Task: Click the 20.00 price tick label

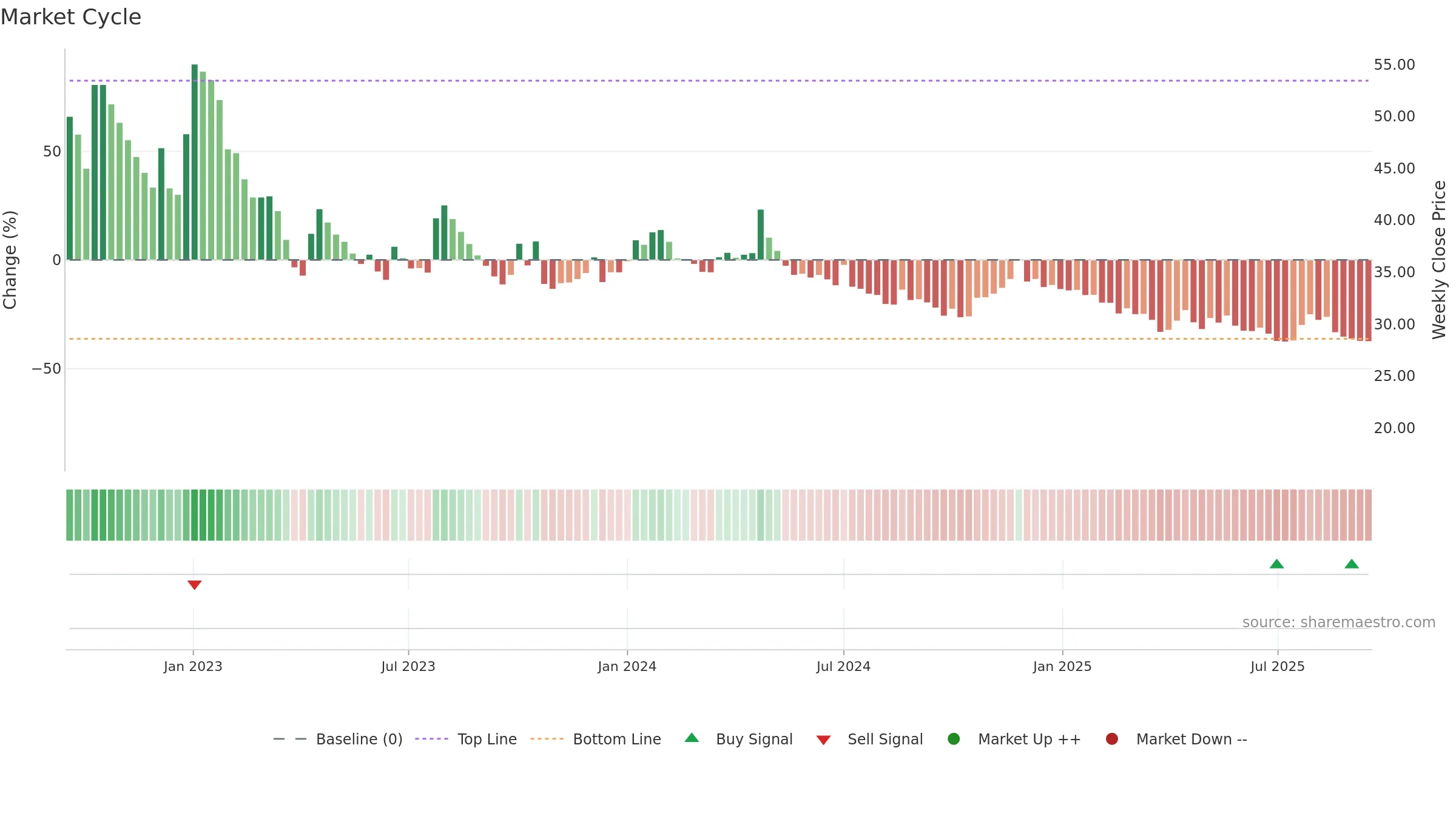Action: pos(1394,428)
